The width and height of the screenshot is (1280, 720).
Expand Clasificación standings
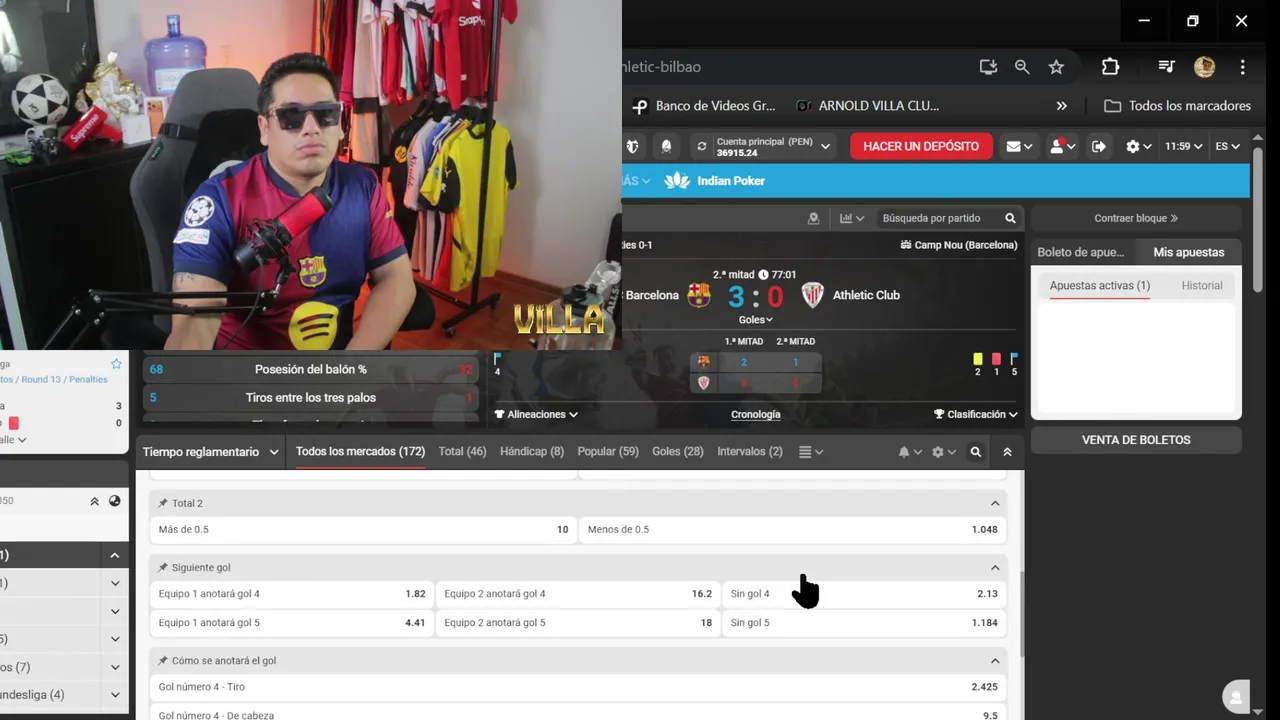click(x=975, y=414)
